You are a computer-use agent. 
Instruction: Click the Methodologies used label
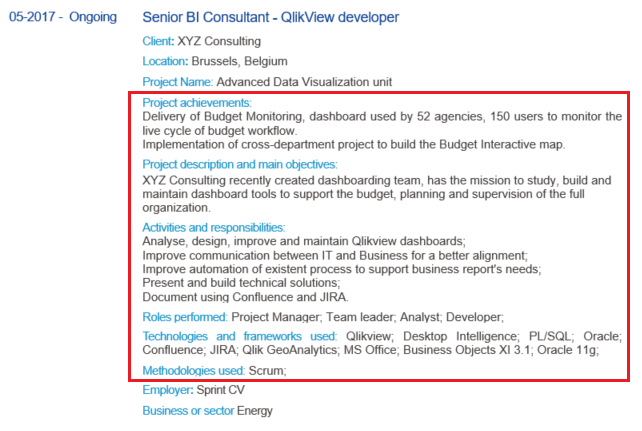(194, 370)
